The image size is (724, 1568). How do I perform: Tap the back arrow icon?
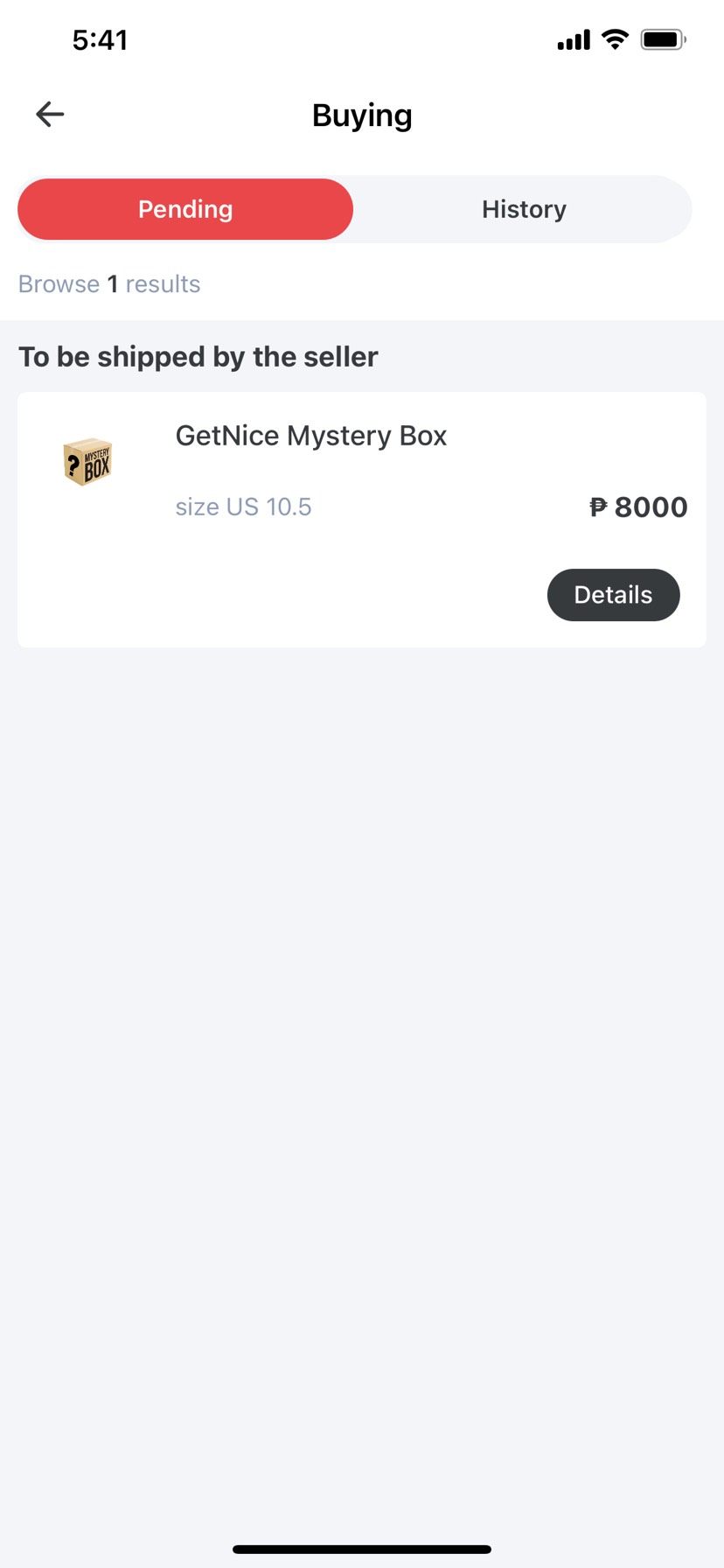(x=50, y=114)
